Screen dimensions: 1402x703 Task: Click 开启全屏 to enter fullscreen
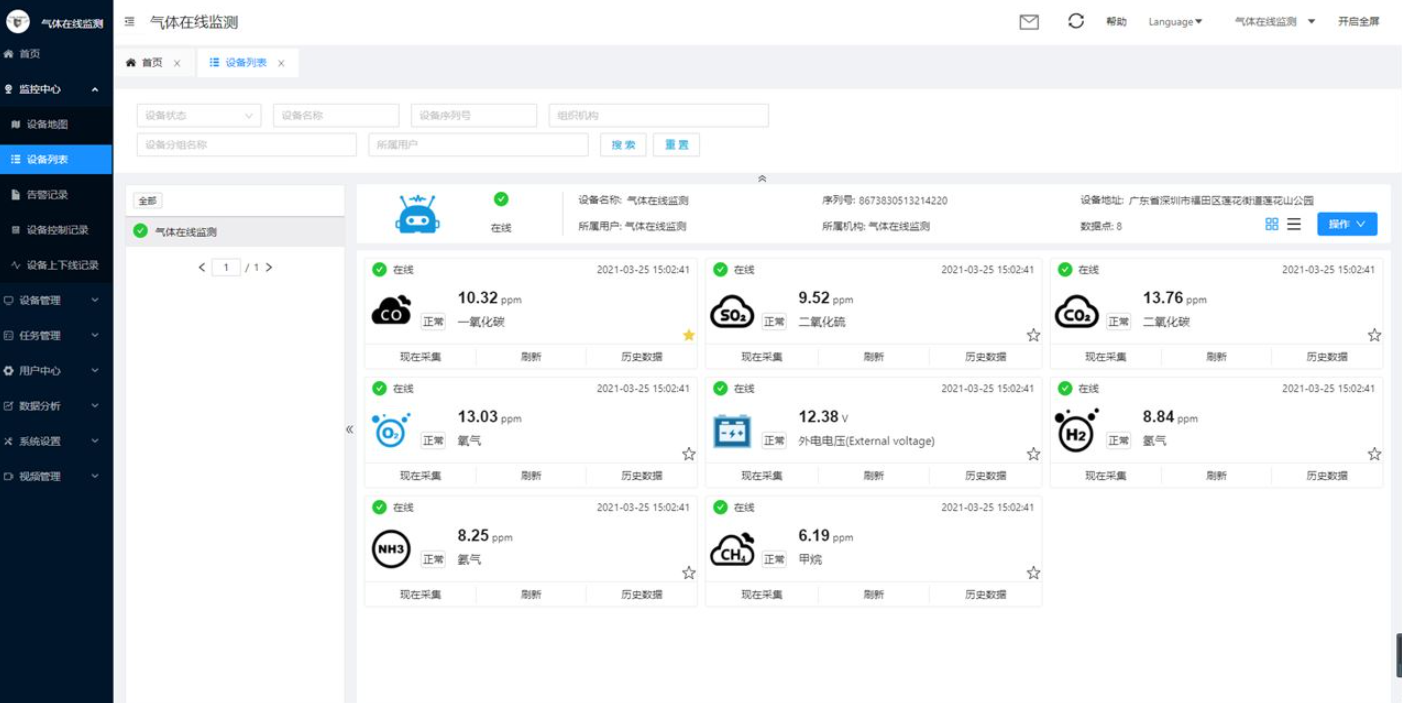click(x=1358, y=21)
